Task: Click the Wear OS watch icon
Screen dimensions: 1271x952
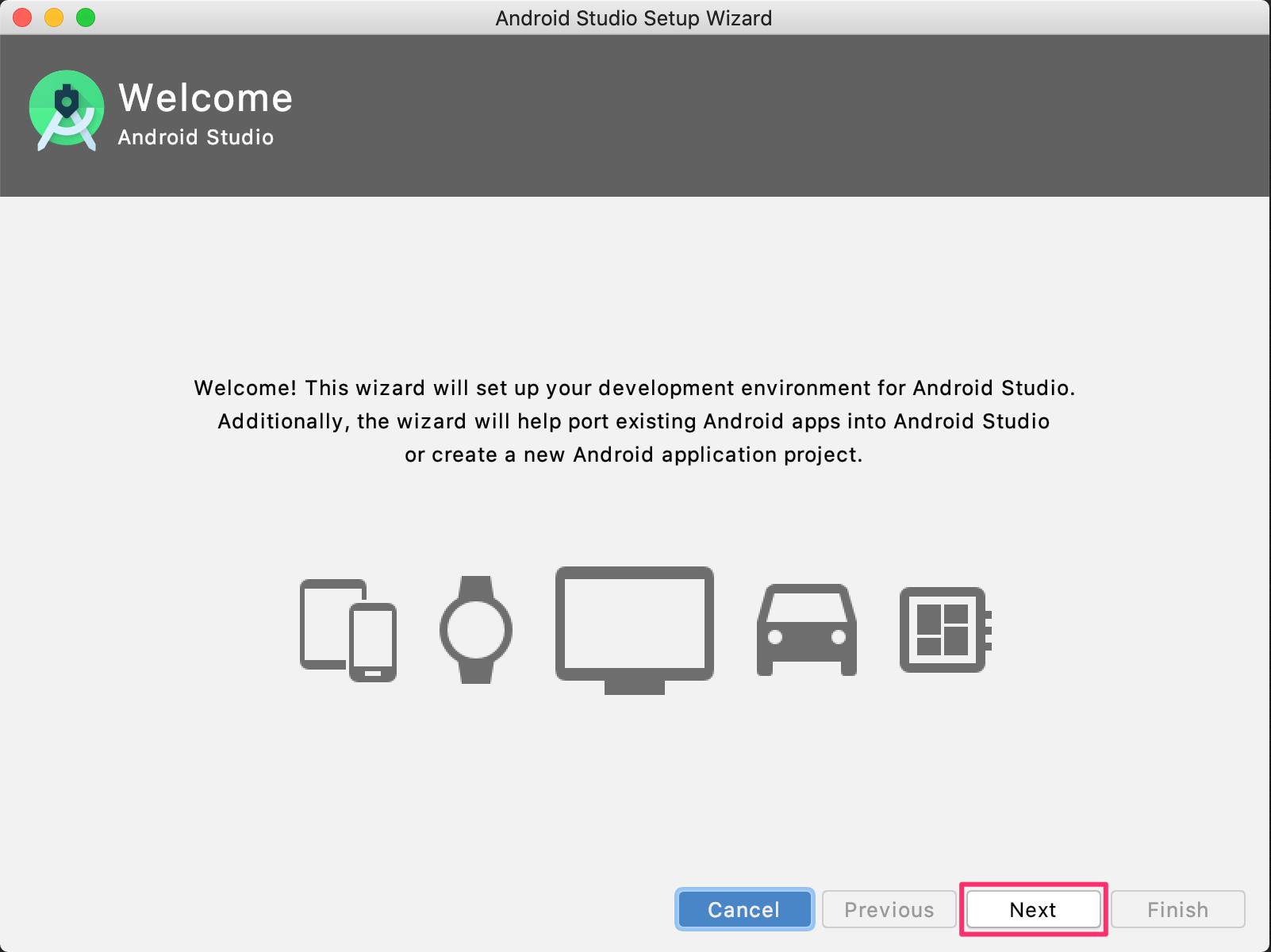Action: 476,630
